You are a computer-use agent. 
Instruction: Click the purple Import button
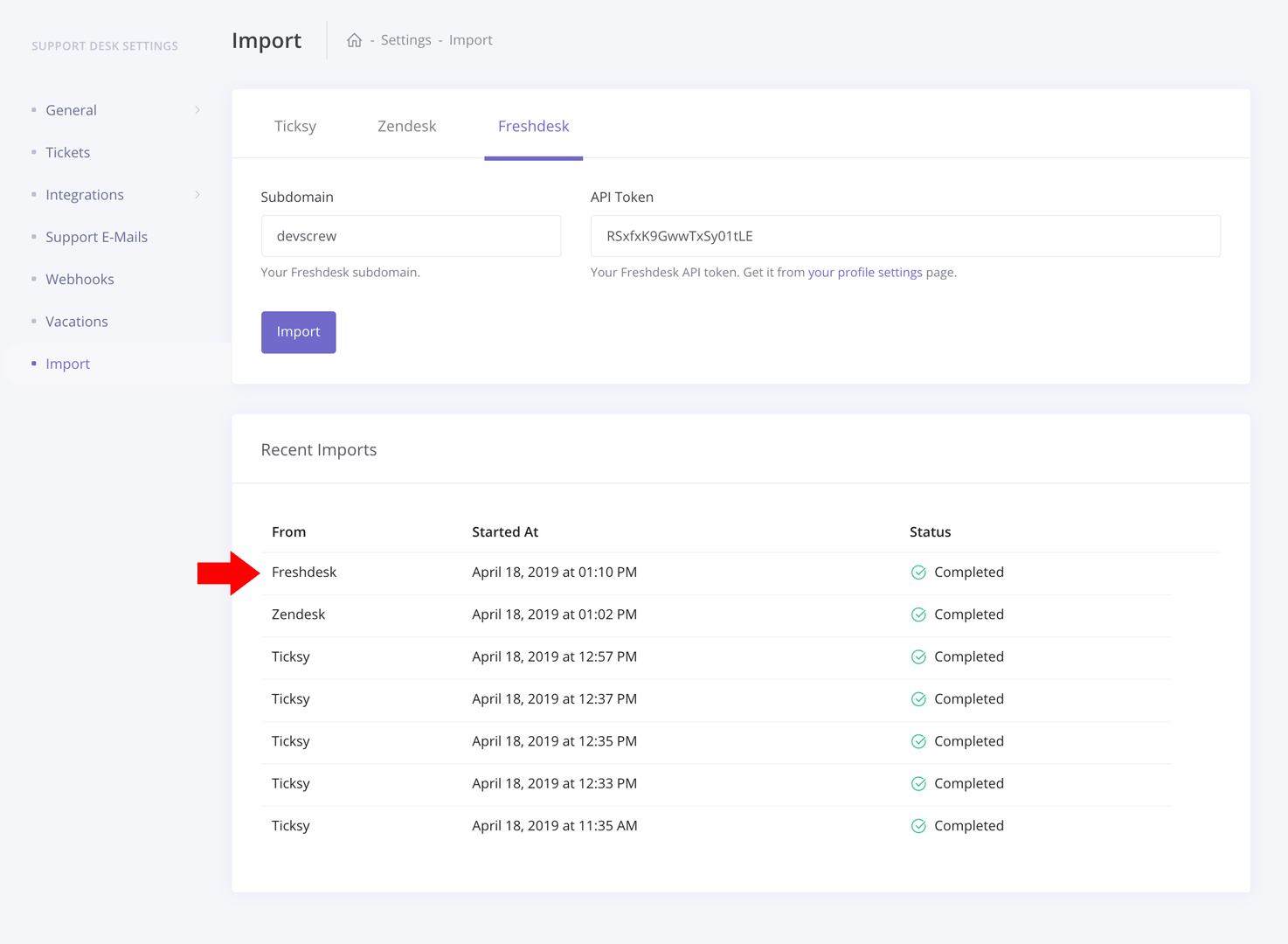point(298,332)
